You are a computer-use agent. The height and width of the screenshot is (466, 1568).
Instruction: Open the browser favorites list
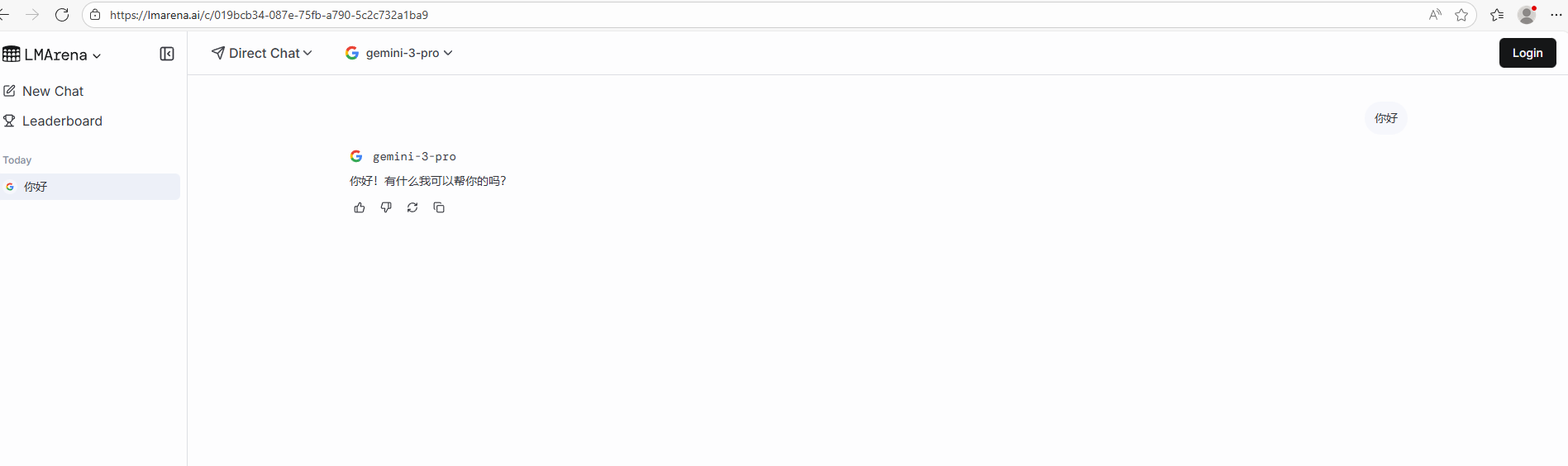point(1497,15)
